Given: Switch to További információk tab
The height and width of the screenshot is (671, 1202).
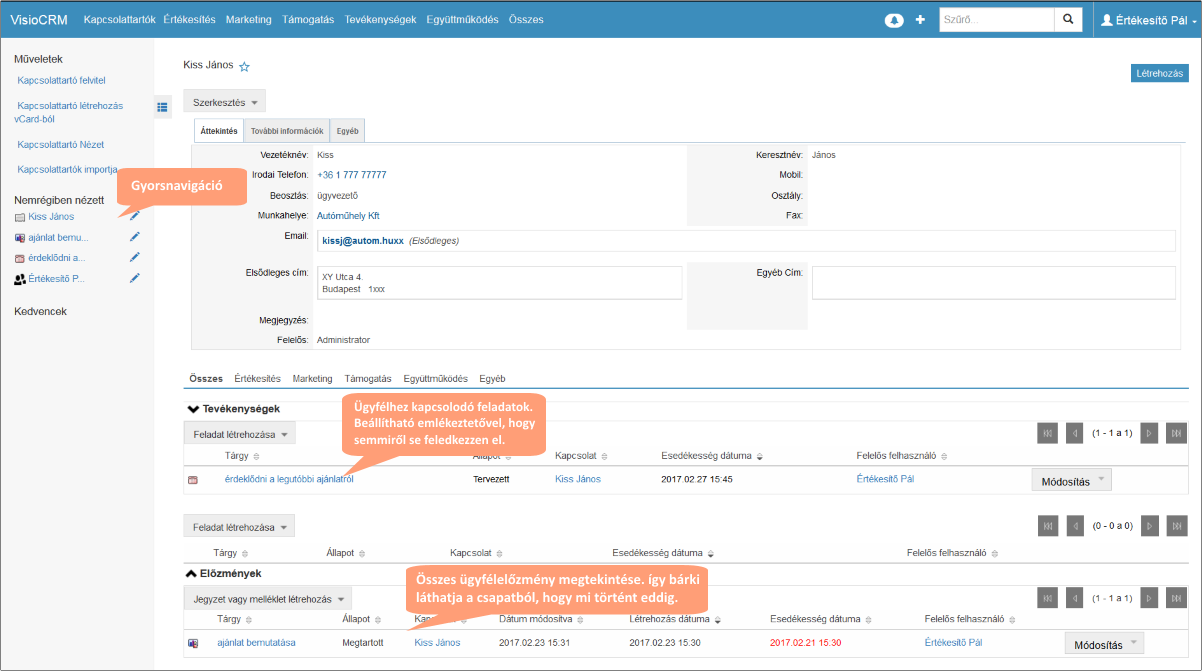Looking at the screenshot, I should click(286, 131).
